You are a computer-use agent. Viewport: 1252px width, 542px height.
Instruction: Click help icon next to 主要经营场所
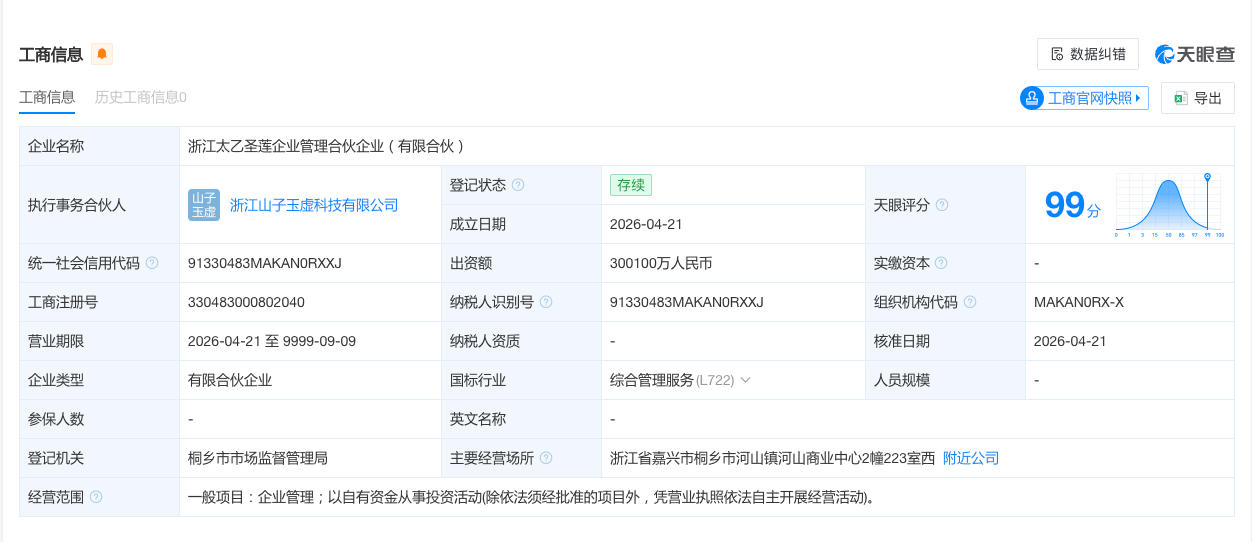546,458
